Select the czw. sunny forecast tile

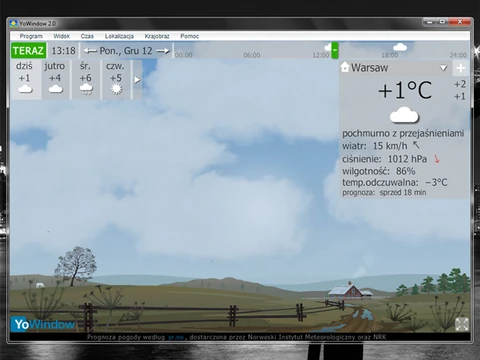[x=116, y=80]
